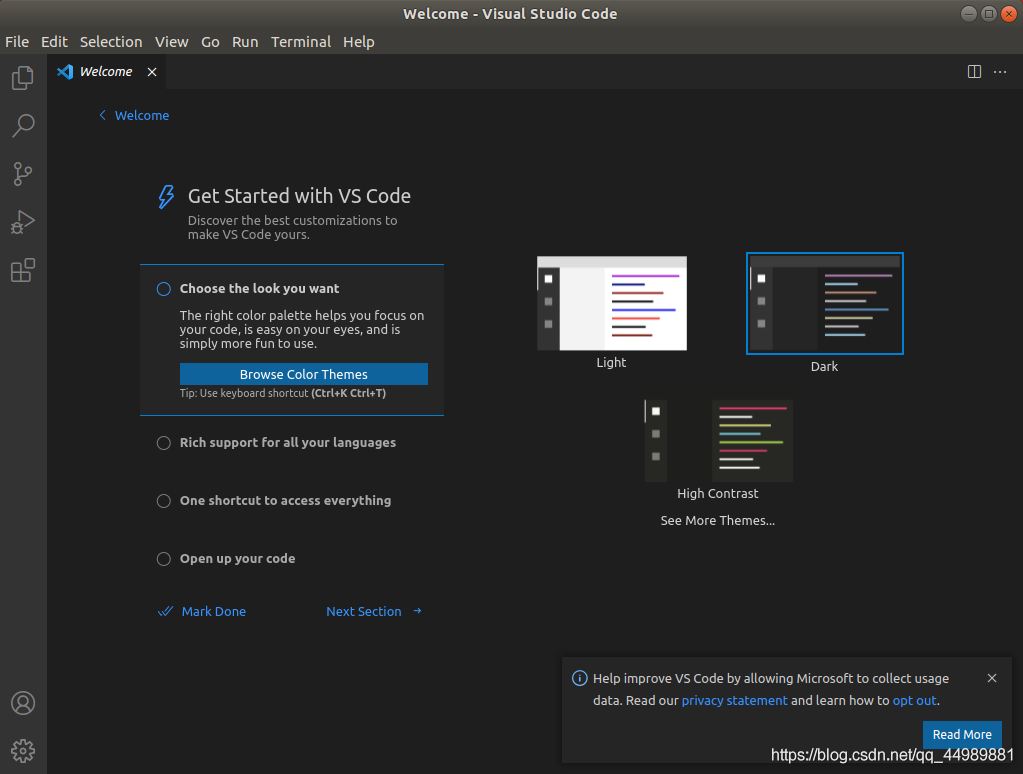Click the 'High Contrast' theme label

point(718,493)
